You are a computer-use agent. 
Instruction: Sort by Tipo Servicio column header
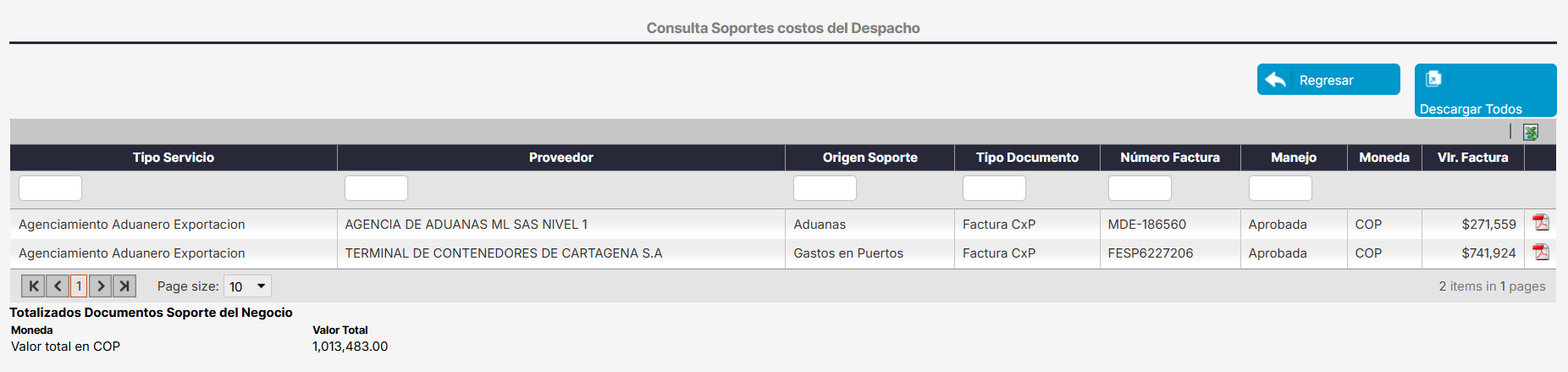click(174, 158)
